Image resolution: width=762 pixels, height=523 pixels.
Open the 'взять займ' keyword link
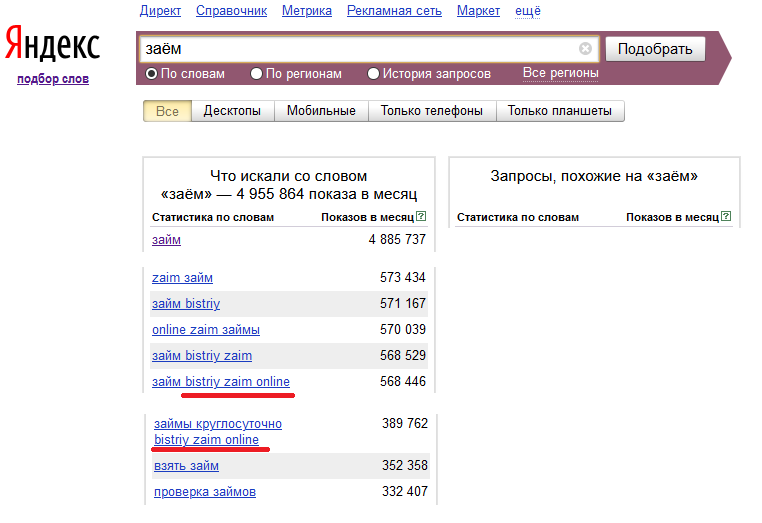point(187,466)
